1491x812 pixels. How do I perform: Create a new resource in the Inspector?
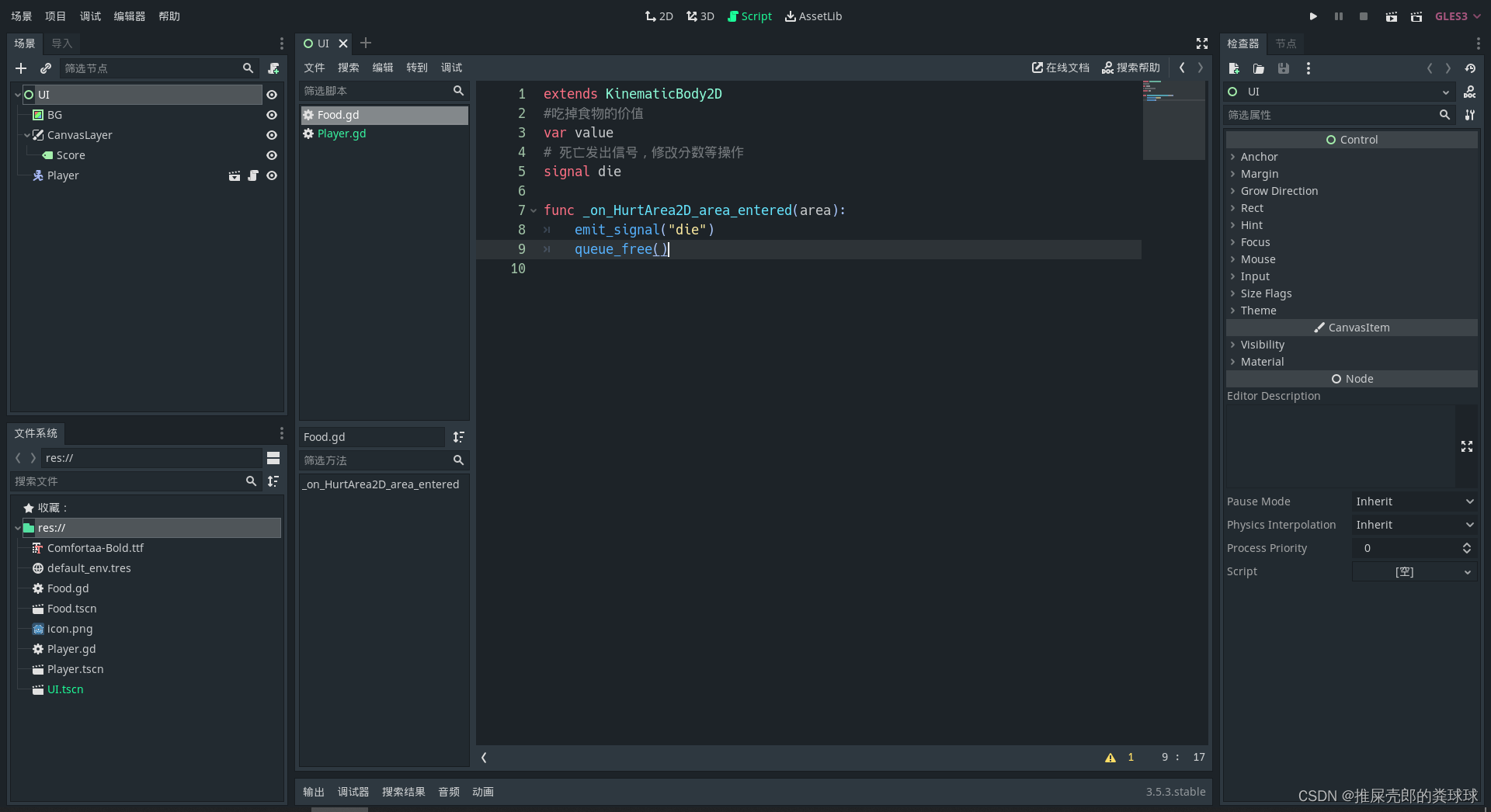1234,68
